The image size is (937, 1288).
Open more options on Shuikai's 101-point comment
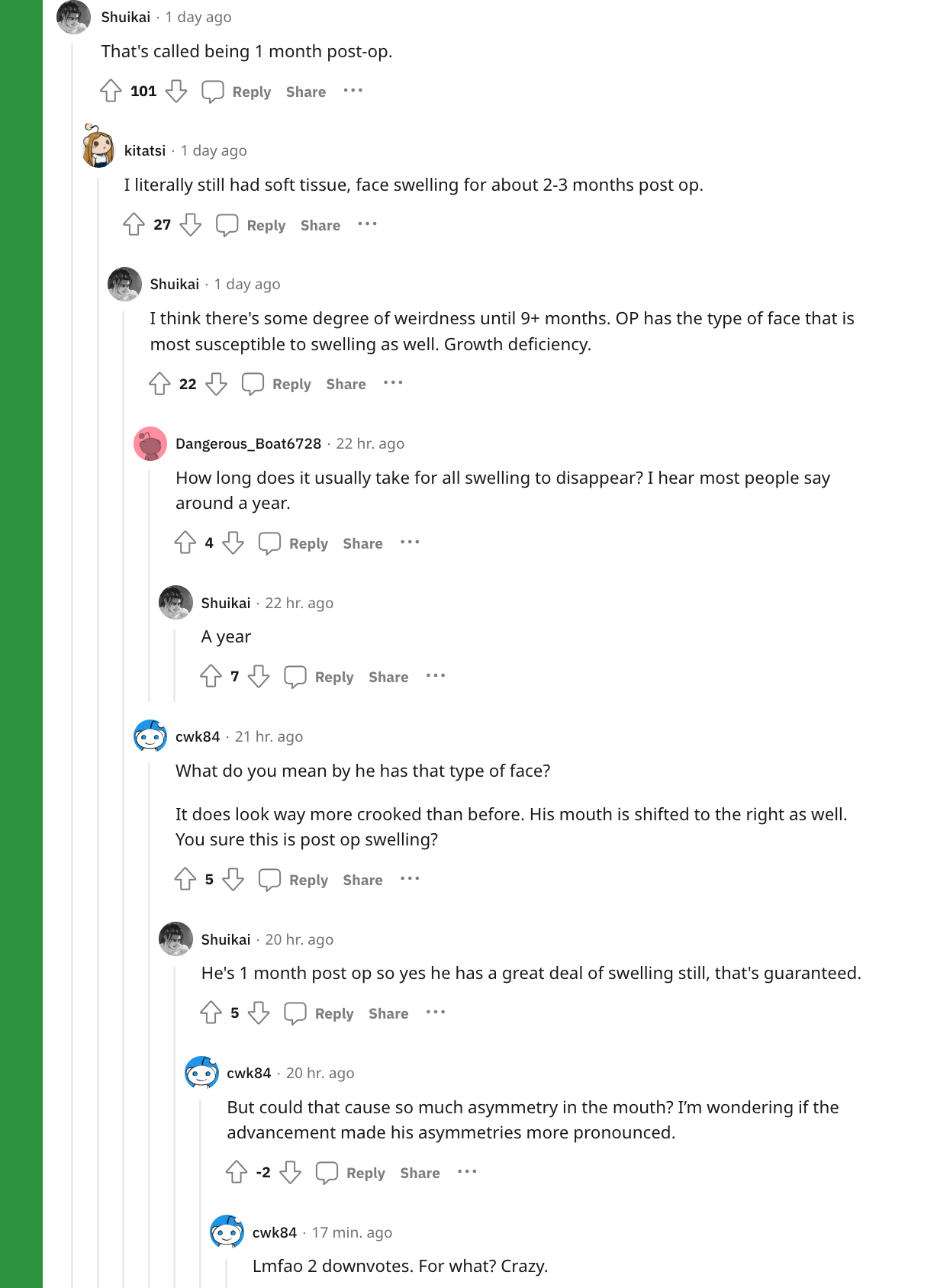pyautogui.click(x=353, y=91)
